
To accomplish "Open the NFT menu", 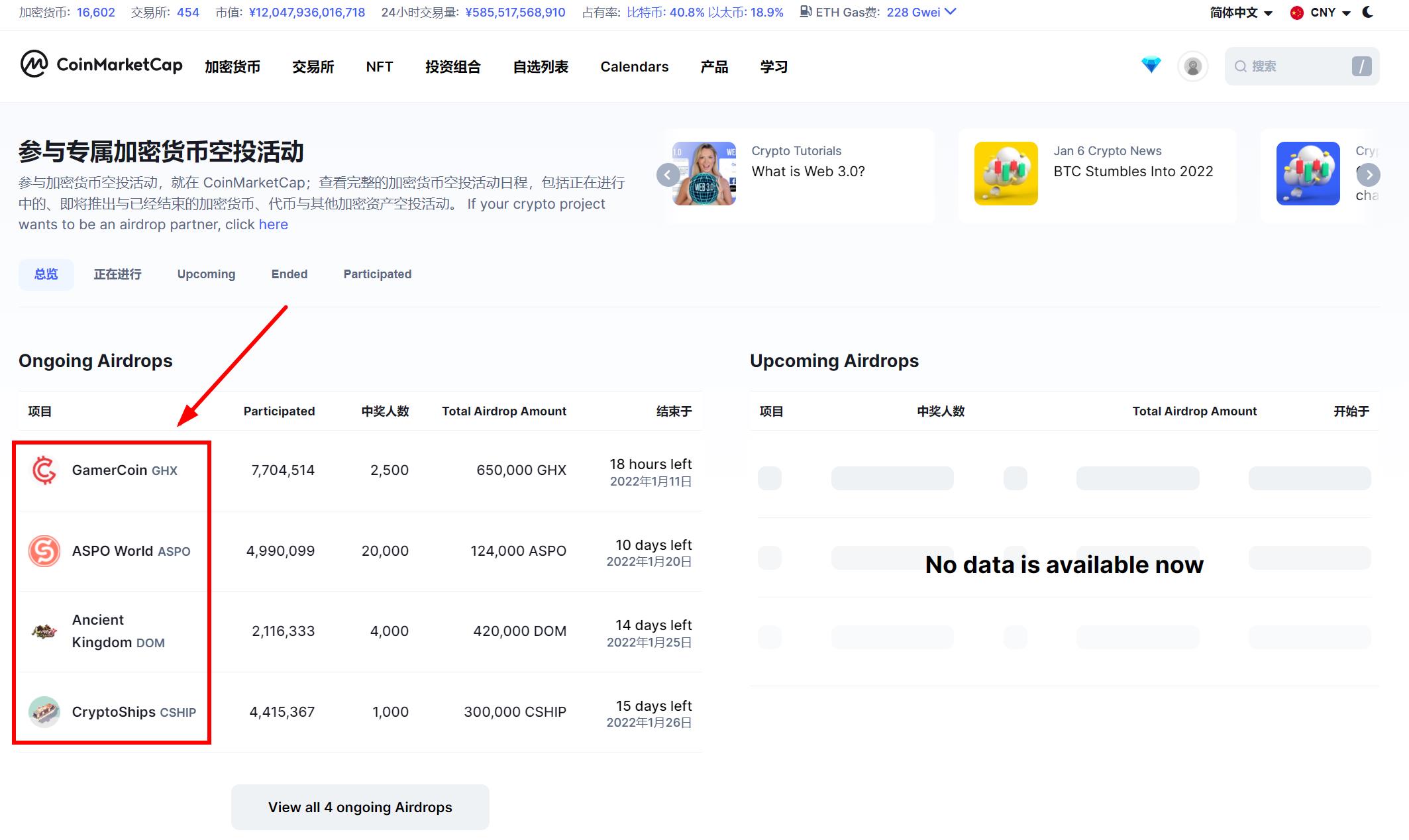I will point(380,67).
